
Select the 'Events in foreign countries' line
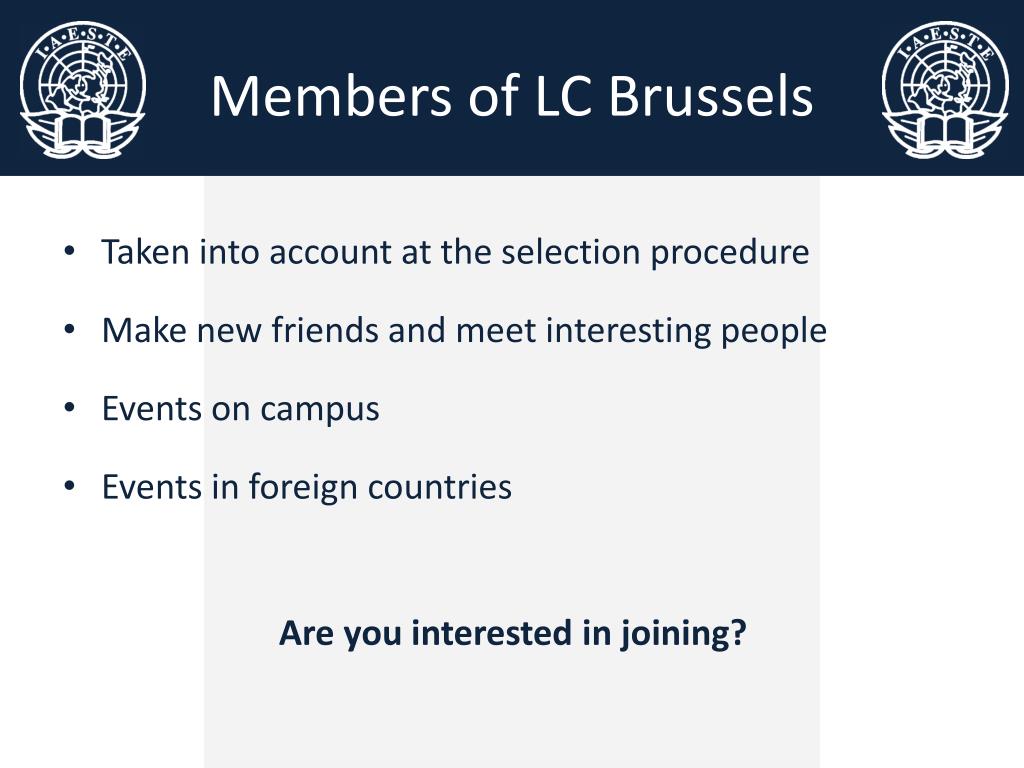(x=306, y=488)
